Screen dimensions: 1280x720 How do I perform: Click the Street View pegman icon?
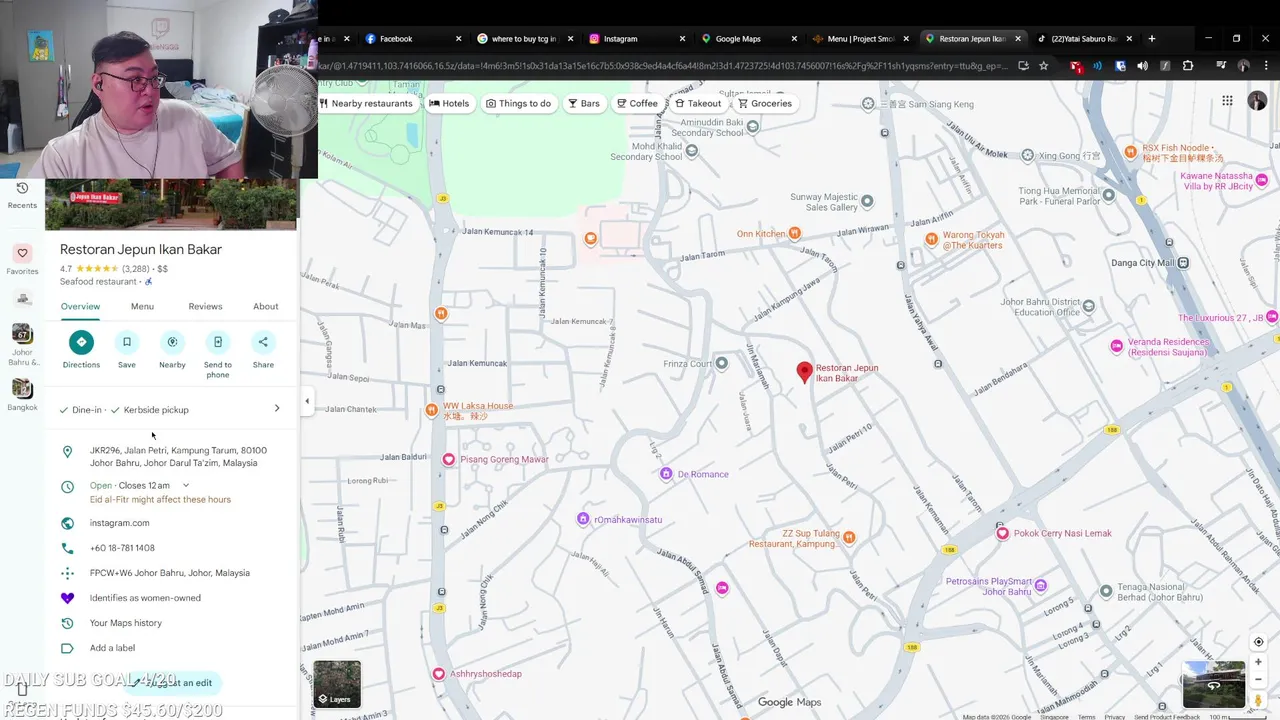(x=1259, y=701)
